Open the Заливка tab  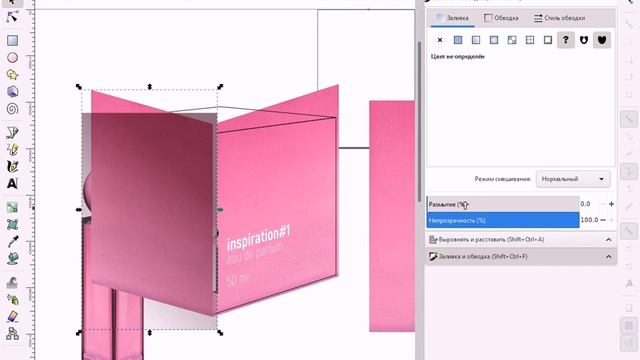tap(453, 18)
